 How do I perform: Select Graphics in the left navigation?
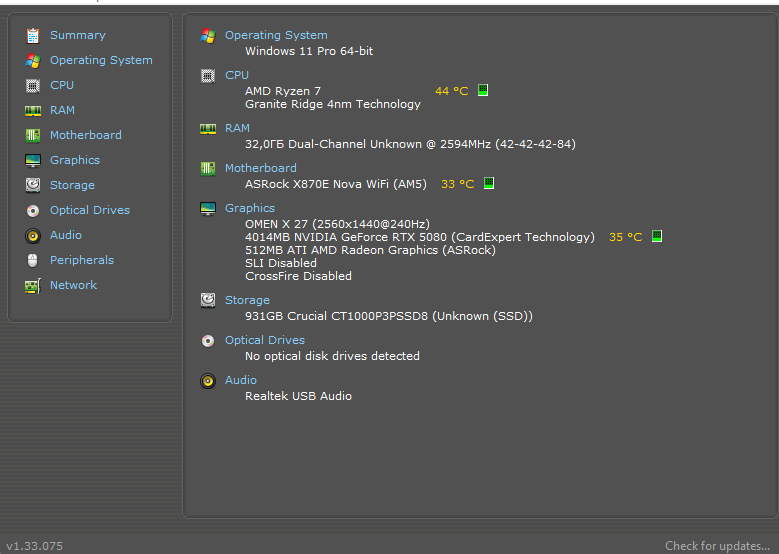coord(75,160)
